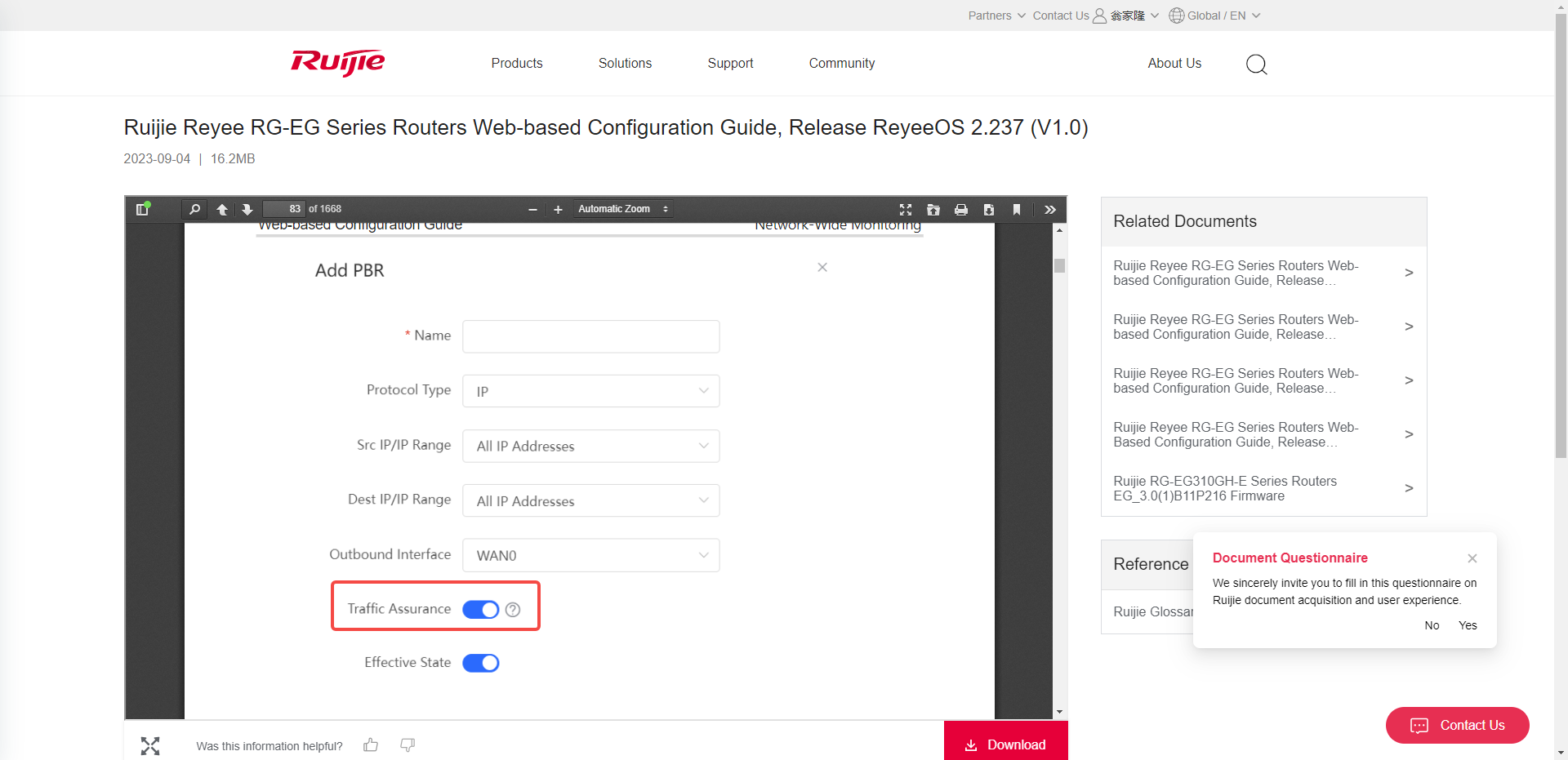This screenshot has height=760, width=1568.
Task: Open the Web-Based Configuration Guide related link
Action: pyautogui.click(x=1263, y=434)
